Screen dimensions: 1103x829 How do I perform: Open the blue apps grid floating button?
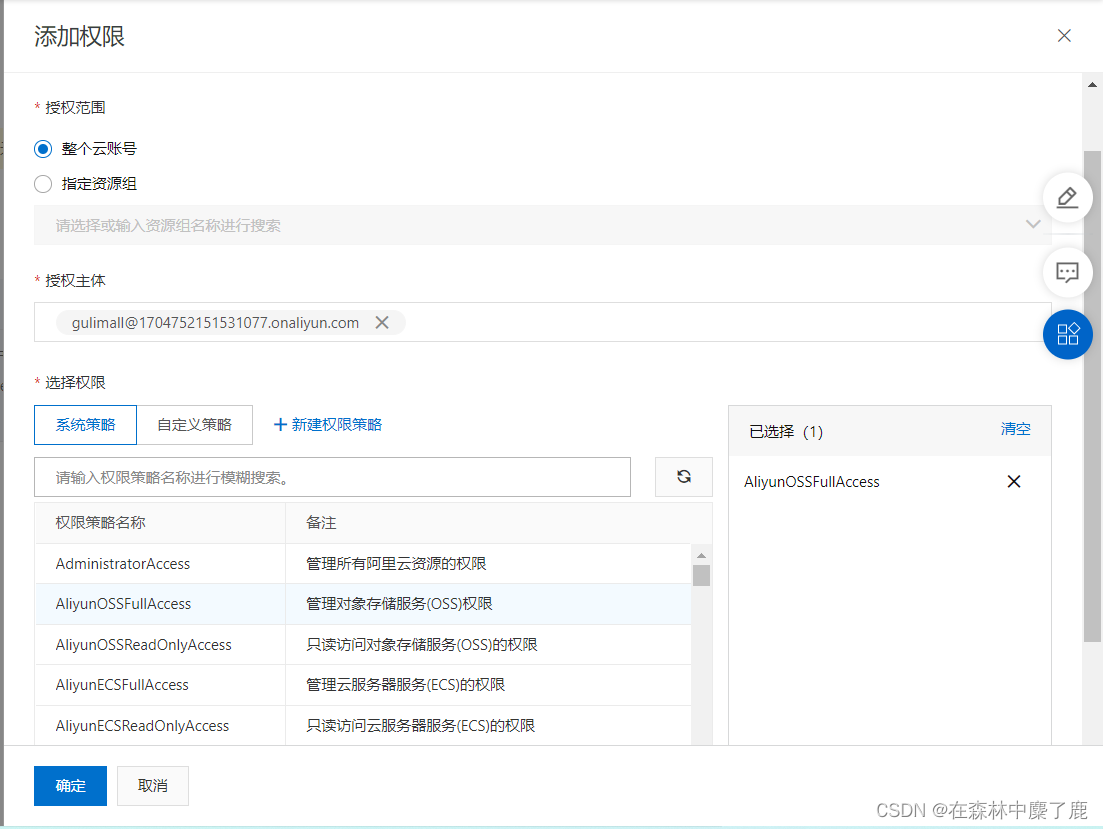pos(1067,334)
